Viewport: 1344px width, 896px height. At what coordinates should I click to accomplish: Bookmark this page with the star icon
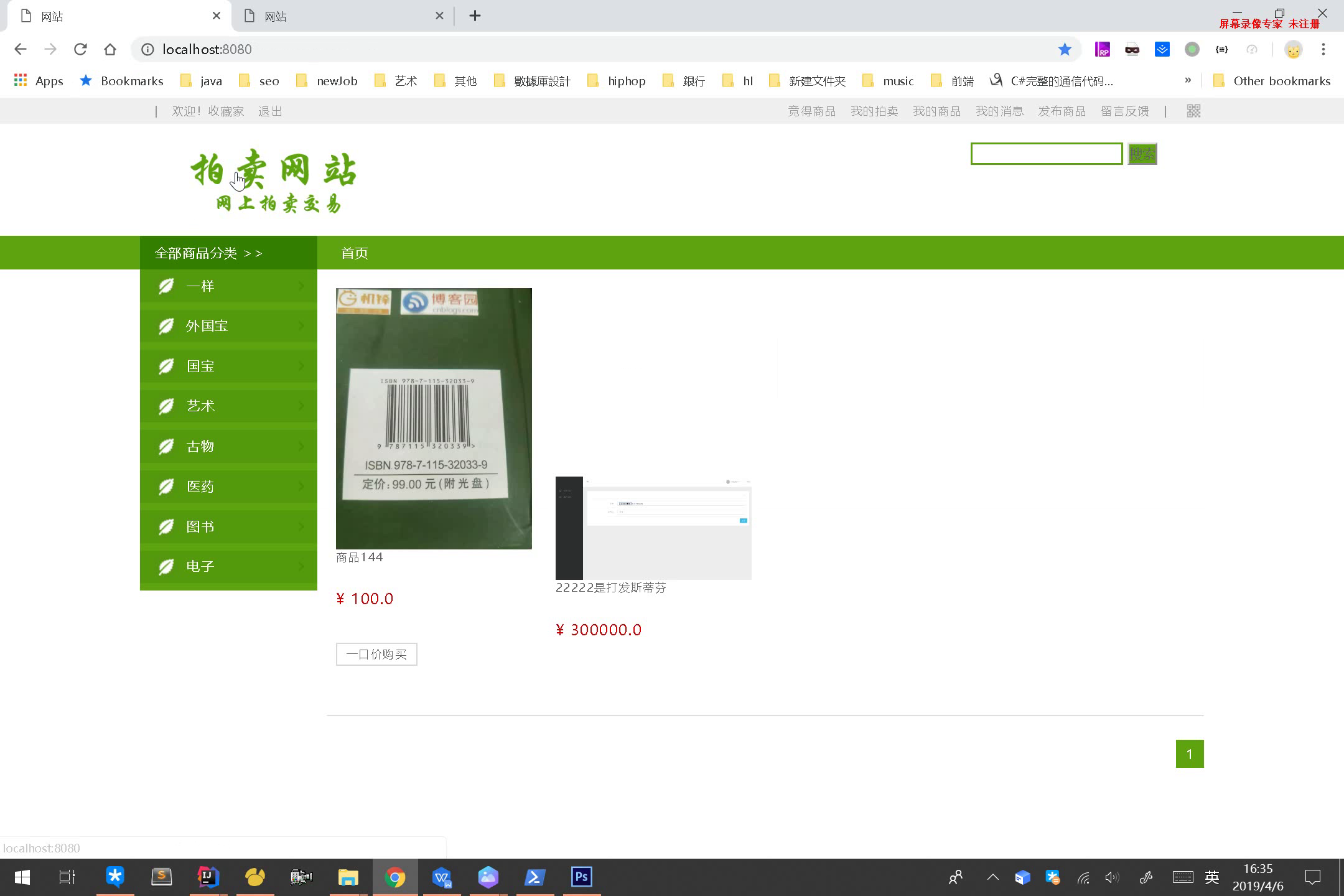tap(1065, 49)
